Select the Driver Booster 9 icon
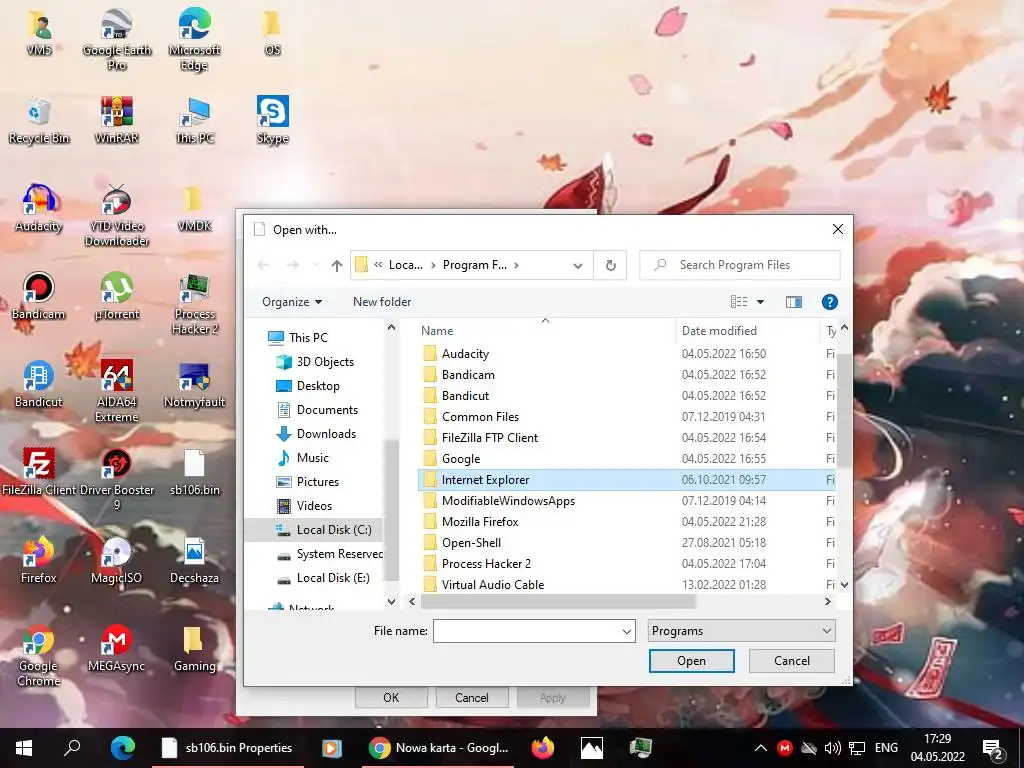 tap(117, 480)
